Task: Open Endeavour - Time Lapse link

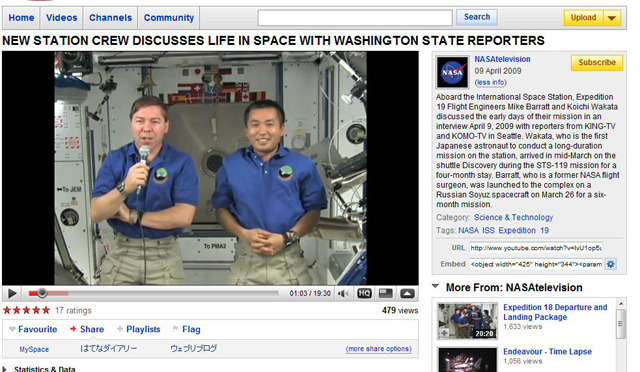Action: [547, 352]
